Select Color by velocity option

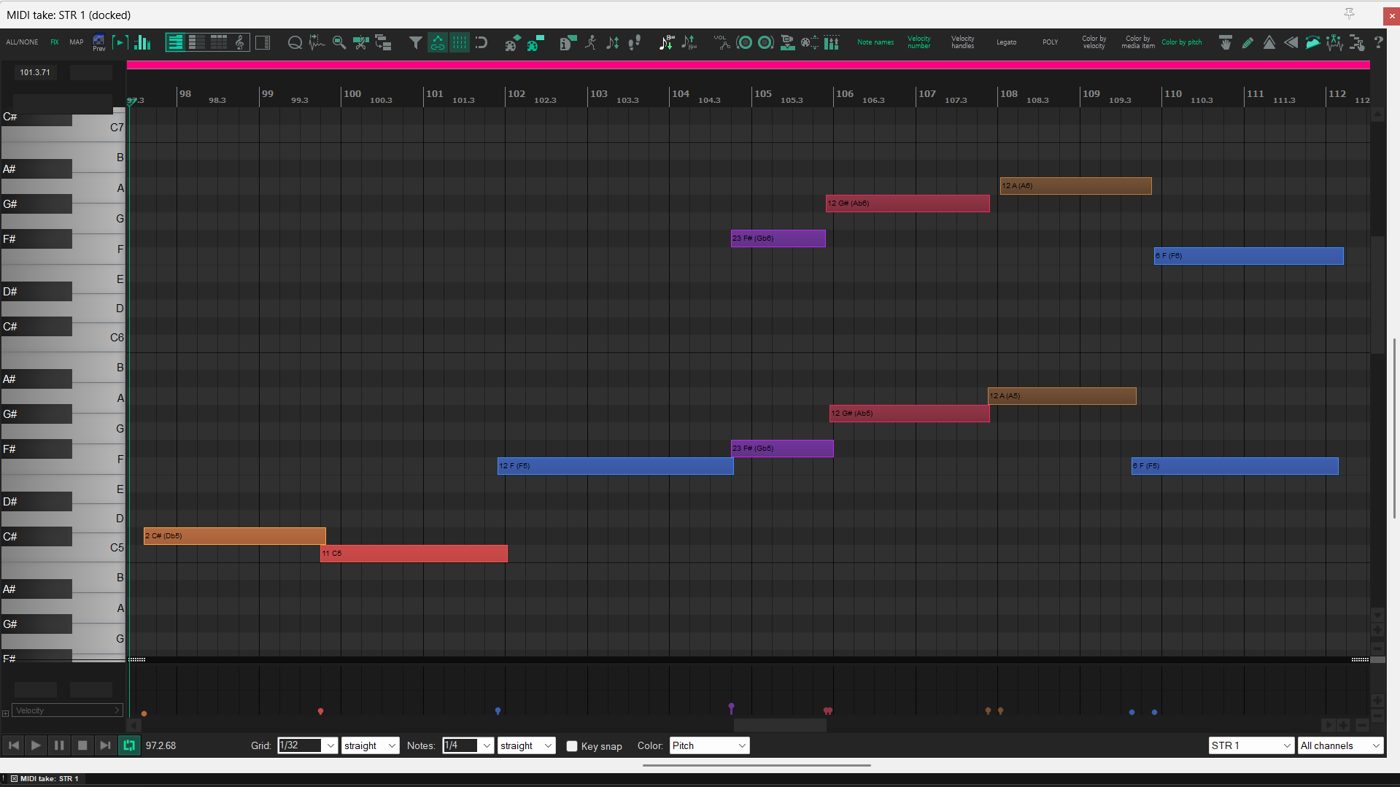tap(1094, 42)
